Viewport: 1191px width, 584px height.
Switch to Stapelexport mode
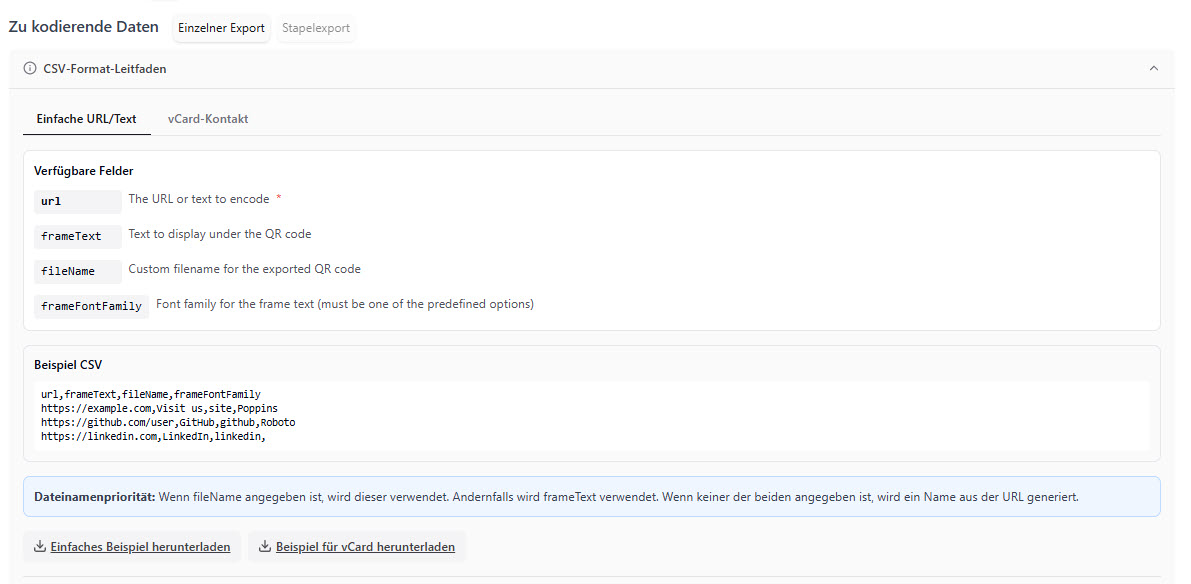pos(316,28)
